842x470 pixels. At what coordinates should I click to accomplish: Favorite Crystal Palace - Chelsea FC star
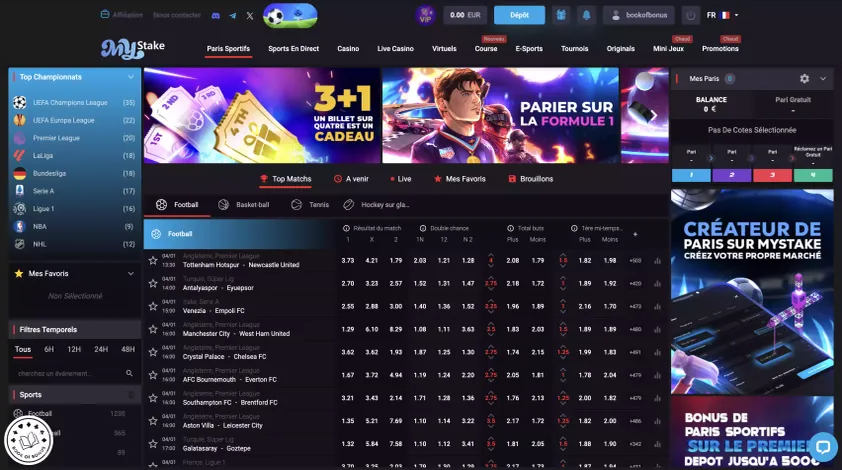coord(153,352)
